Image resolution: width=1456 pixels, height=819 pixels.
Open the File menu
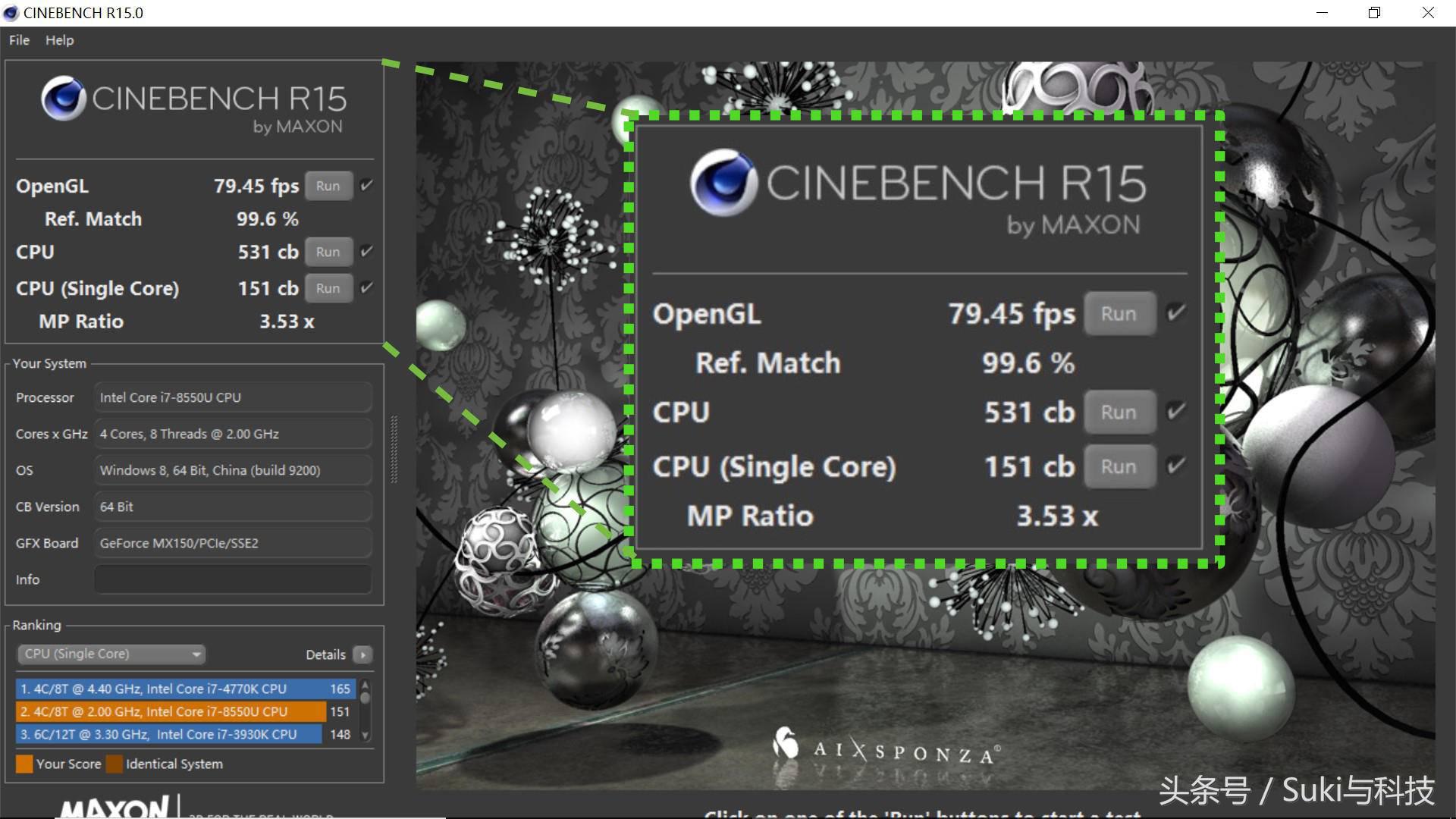click(19, 40)
